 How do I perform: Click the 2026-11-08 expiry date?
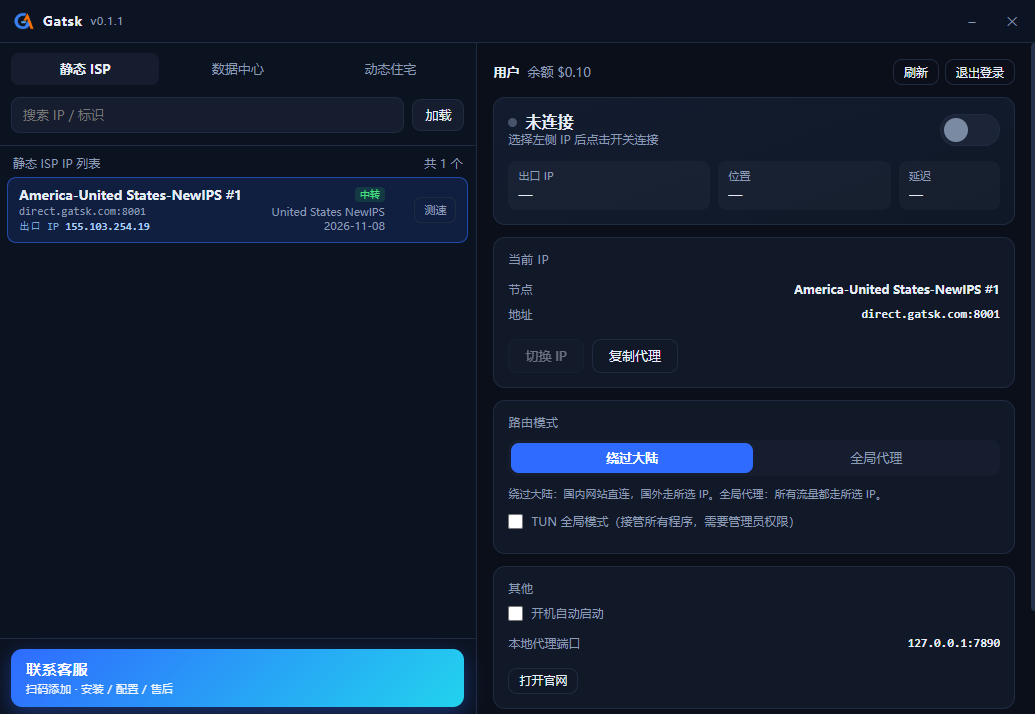click(354, 226)
